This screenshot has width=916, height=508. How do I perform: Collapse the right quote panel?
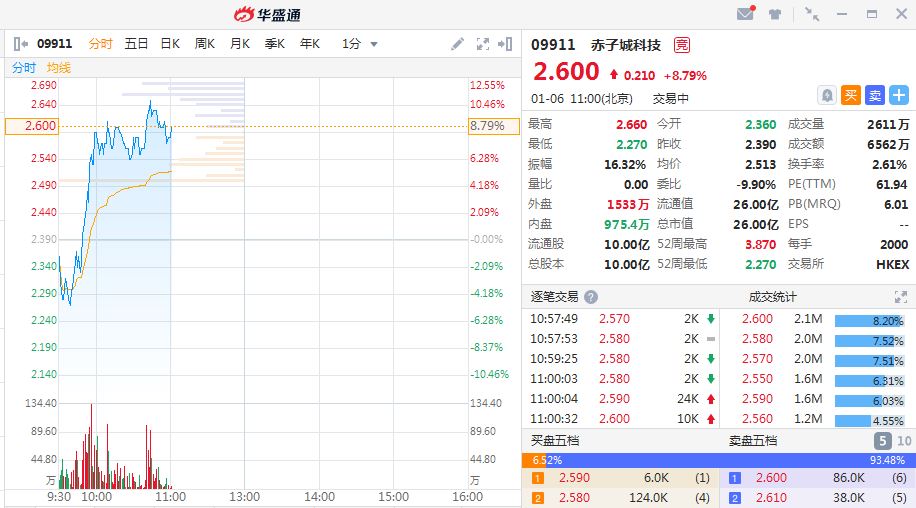coord(505,44)
